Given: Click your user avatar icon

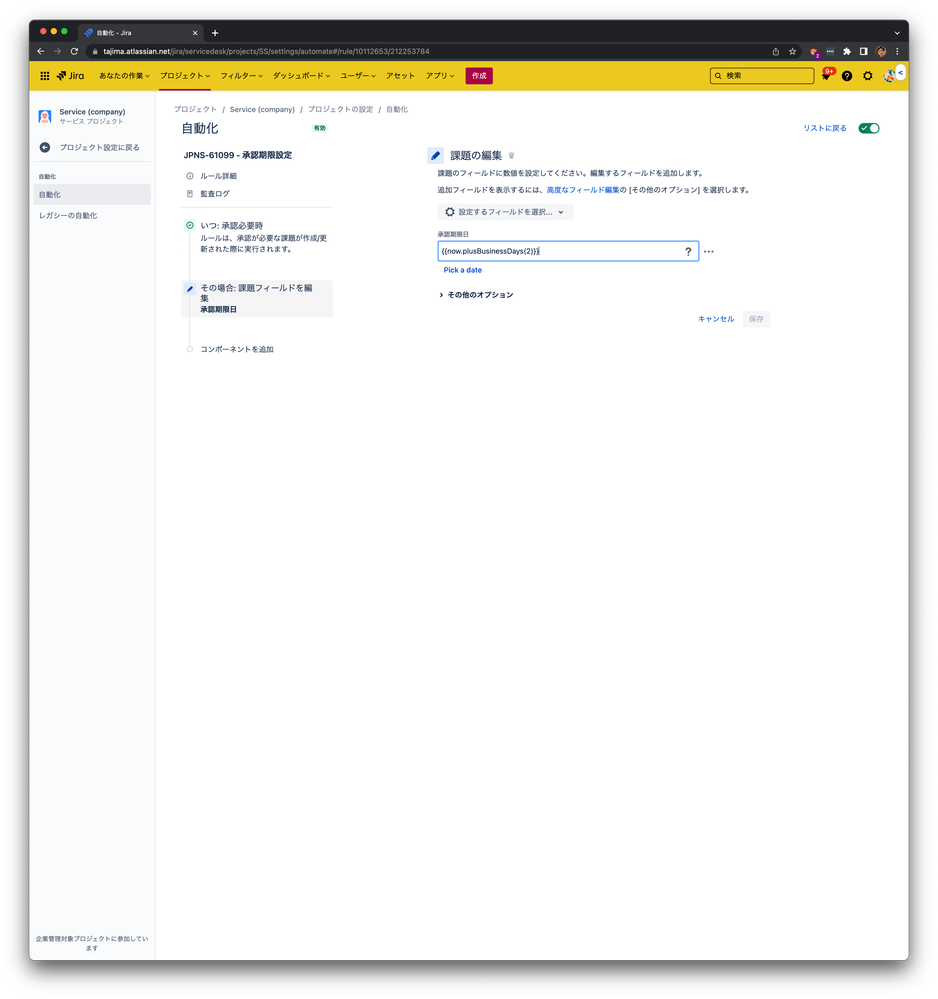Looking at the screenshot, I should (889, 75).
